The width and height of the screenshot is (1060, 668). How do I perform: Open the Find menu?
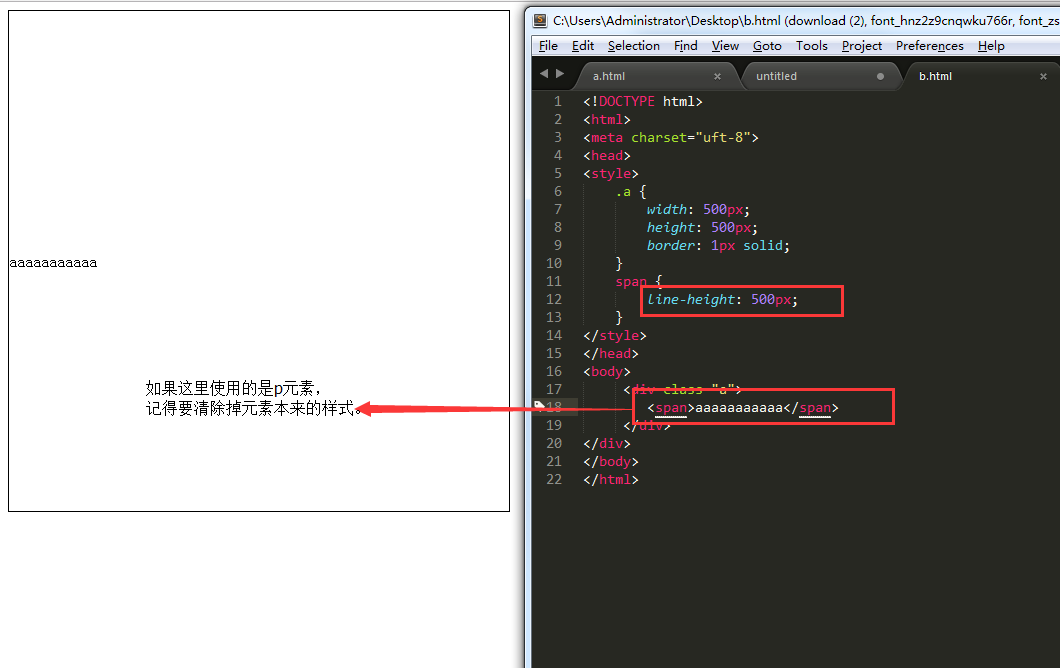pyautogui.click(x=685, y=46)
